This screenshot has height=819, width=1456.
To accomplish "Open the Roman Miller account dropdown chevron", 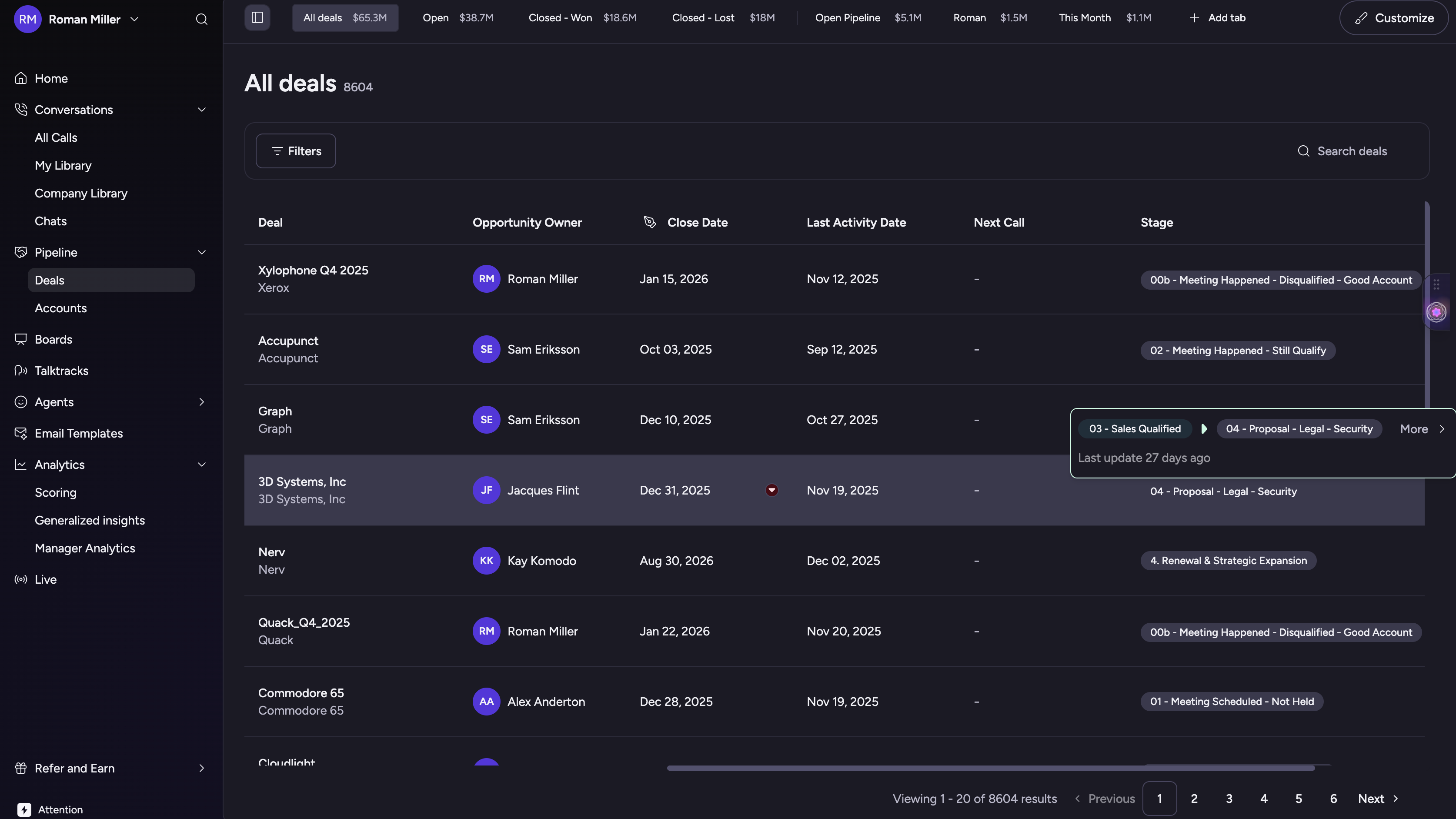I will coord(134,19).
